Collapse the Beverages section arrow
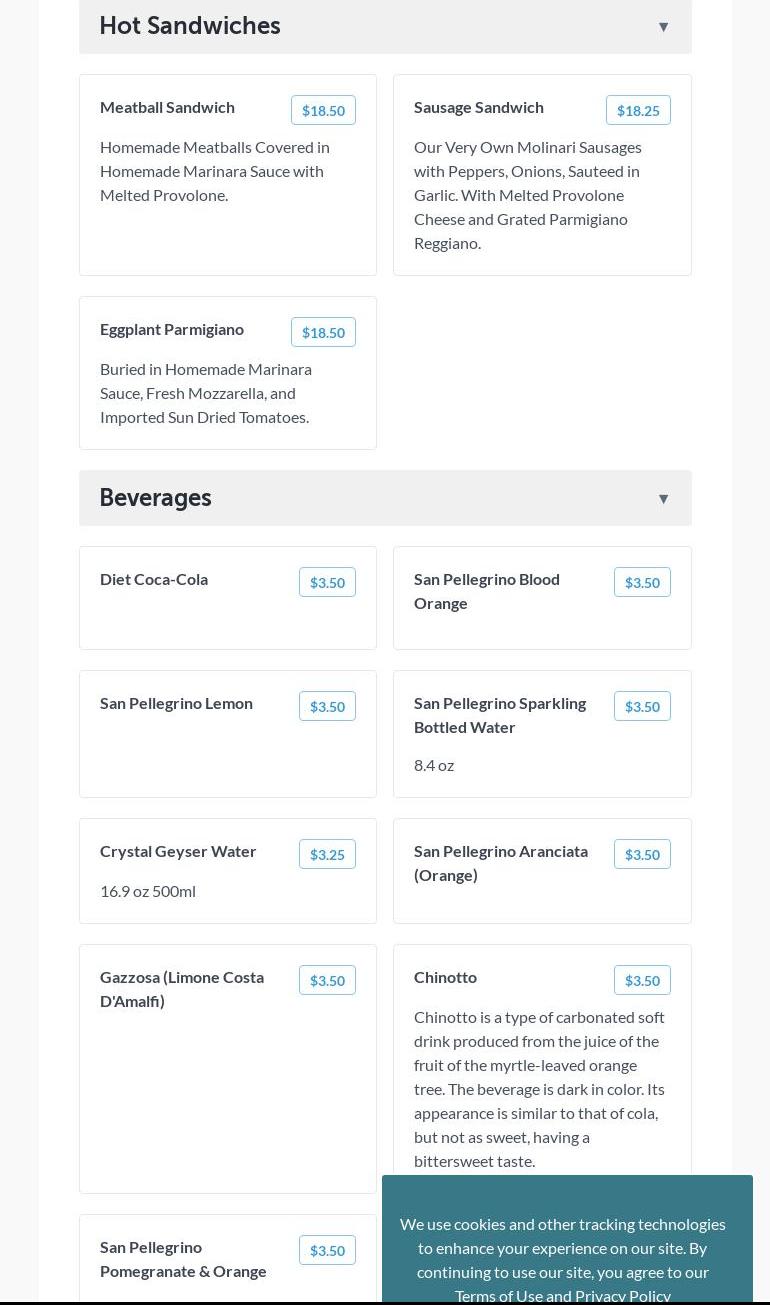 [x=663, y=499]
